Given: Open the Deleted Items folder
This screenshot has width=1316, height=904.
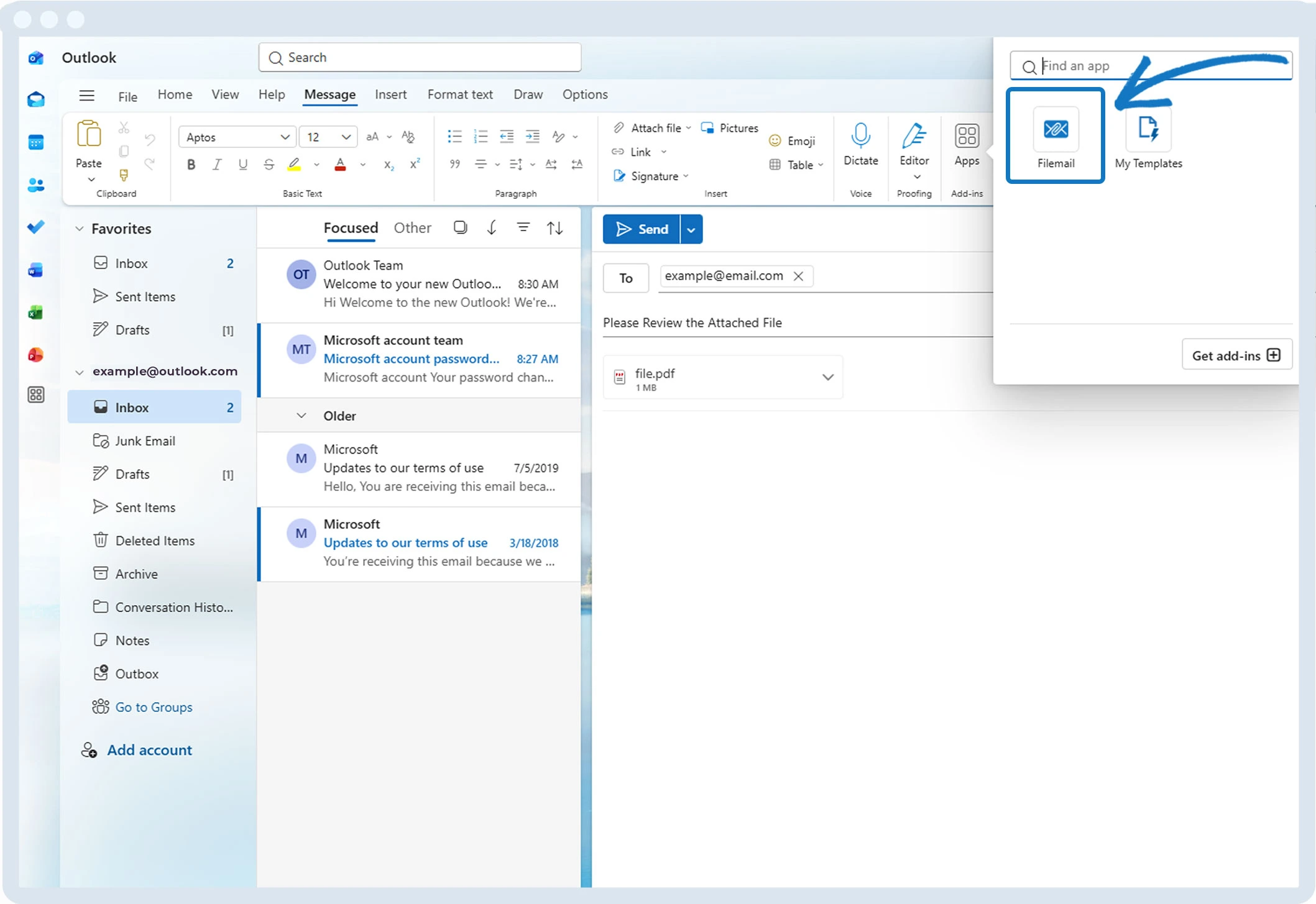Looking at the screenshot, I should click(x=154, y=541).
